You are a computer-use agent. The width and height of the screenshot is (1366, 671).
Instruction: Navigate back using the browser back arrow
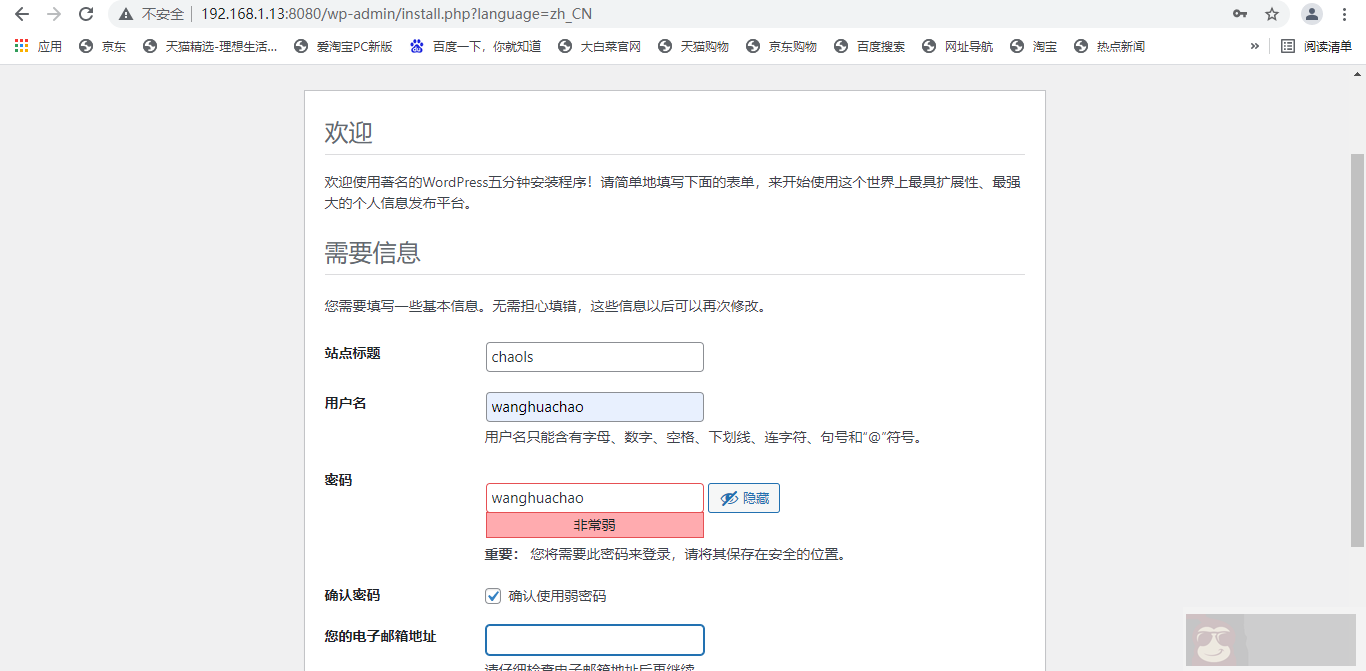[20, 14]
